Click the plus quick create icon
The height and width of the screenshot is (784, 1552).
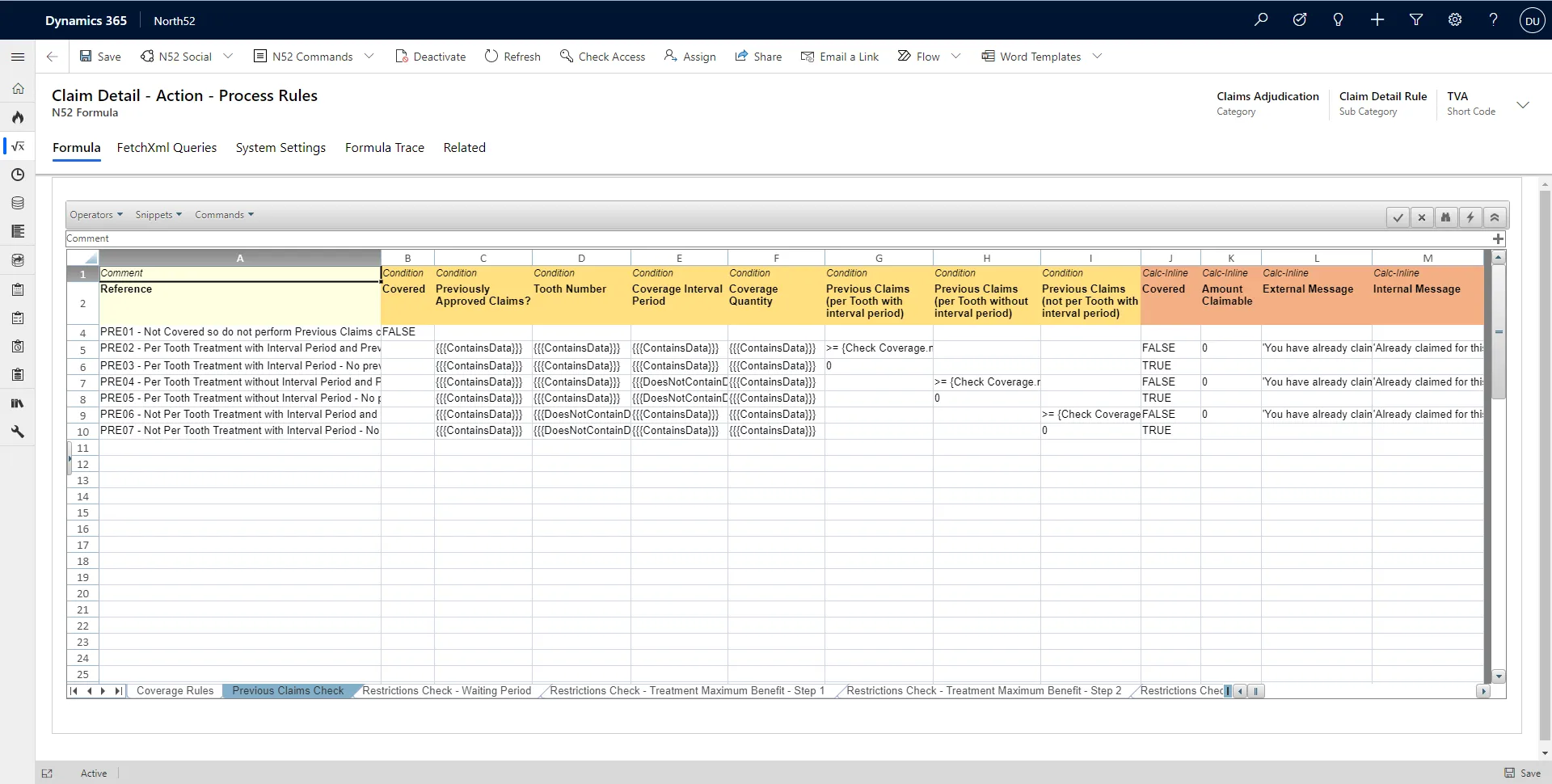(x=1377, y=20)
